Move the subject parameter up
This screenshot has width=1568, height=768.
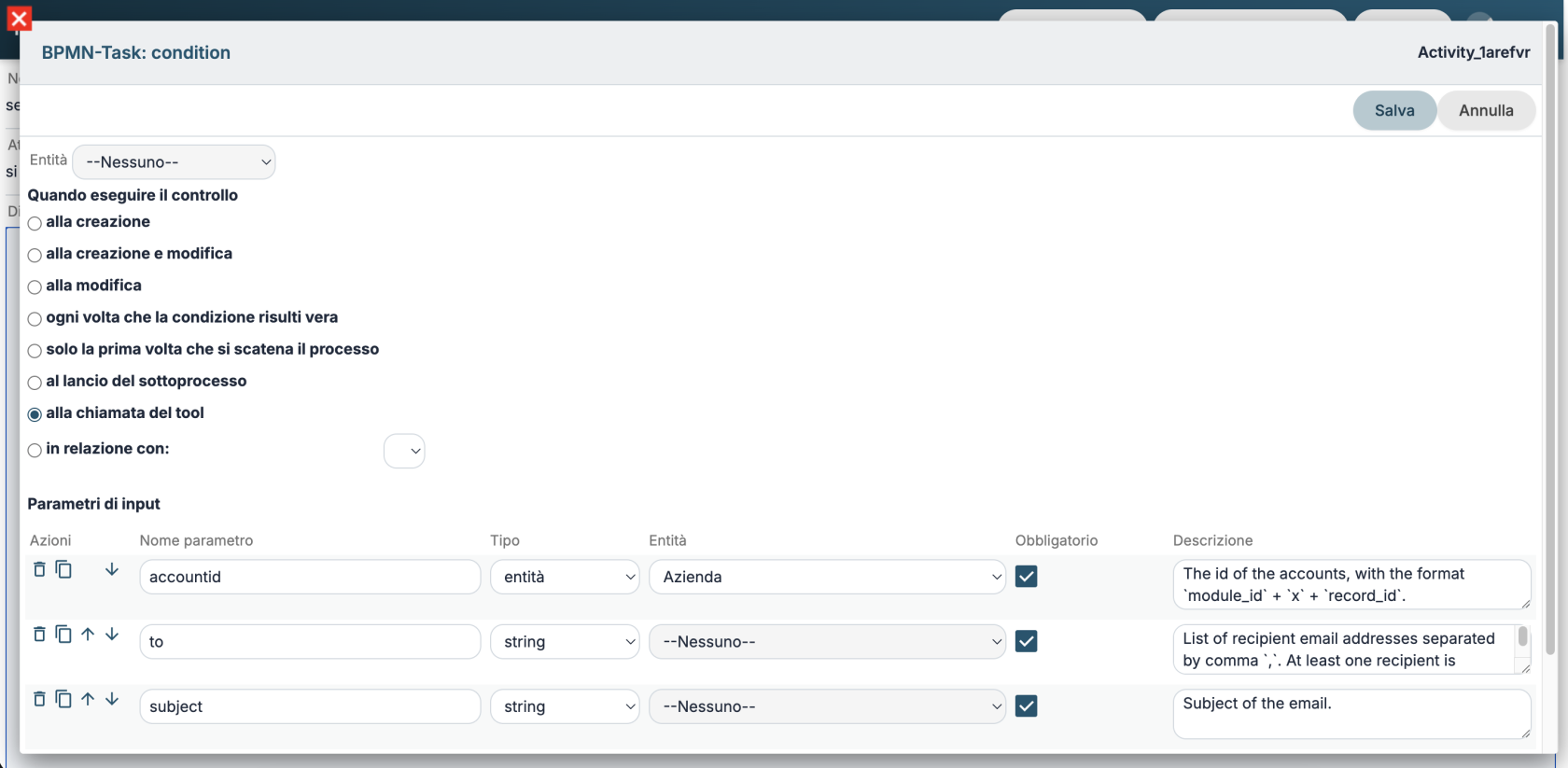88,699
